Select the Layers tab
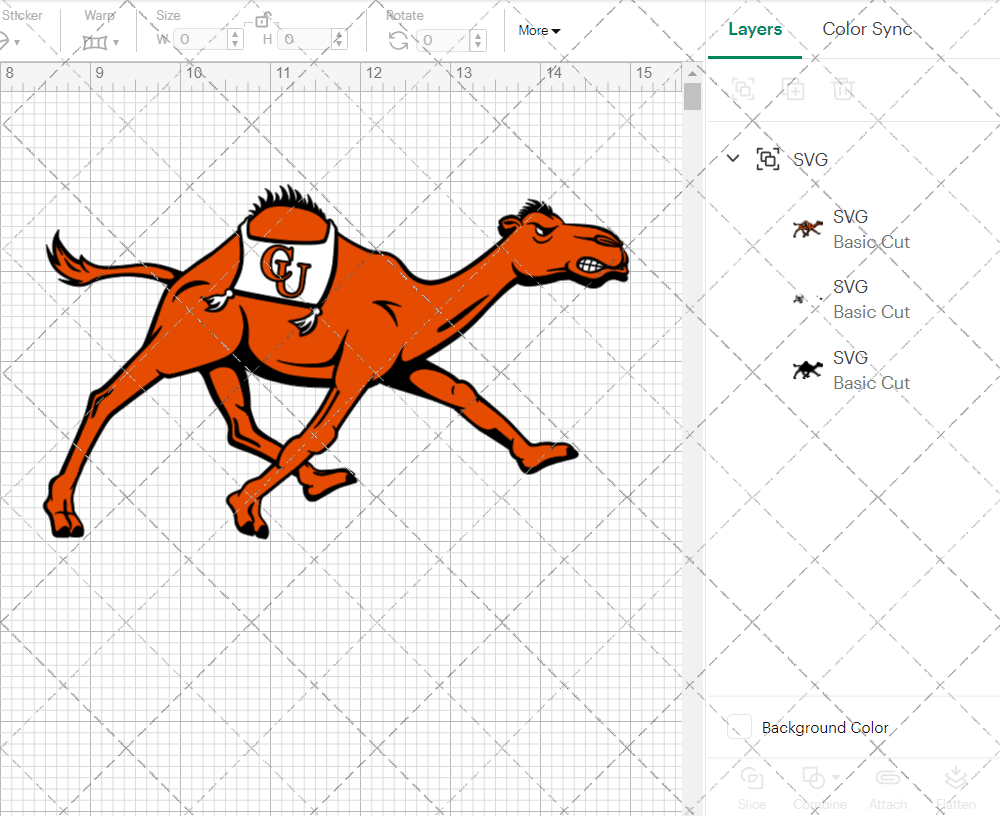 click(x=755, y=29)
